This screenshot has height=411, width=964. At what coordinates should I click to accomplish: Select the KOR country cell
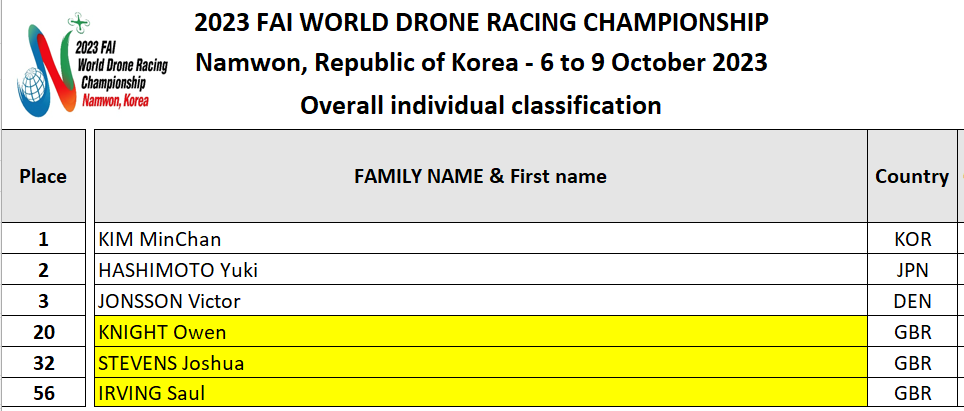(x=911, y=239)
